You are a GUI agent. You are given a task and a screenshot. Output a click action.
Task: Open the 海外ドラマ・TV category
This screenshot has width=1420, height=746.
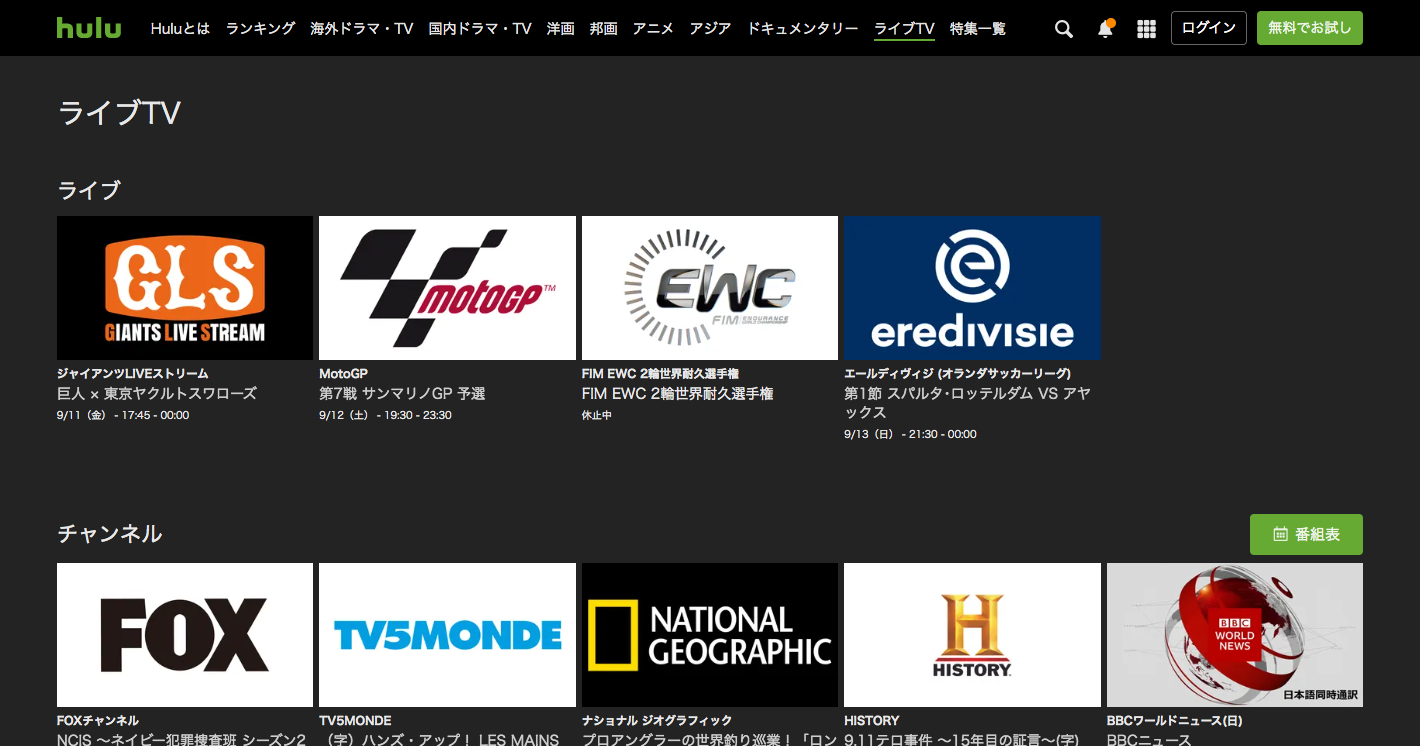click(x=362, y=28)
